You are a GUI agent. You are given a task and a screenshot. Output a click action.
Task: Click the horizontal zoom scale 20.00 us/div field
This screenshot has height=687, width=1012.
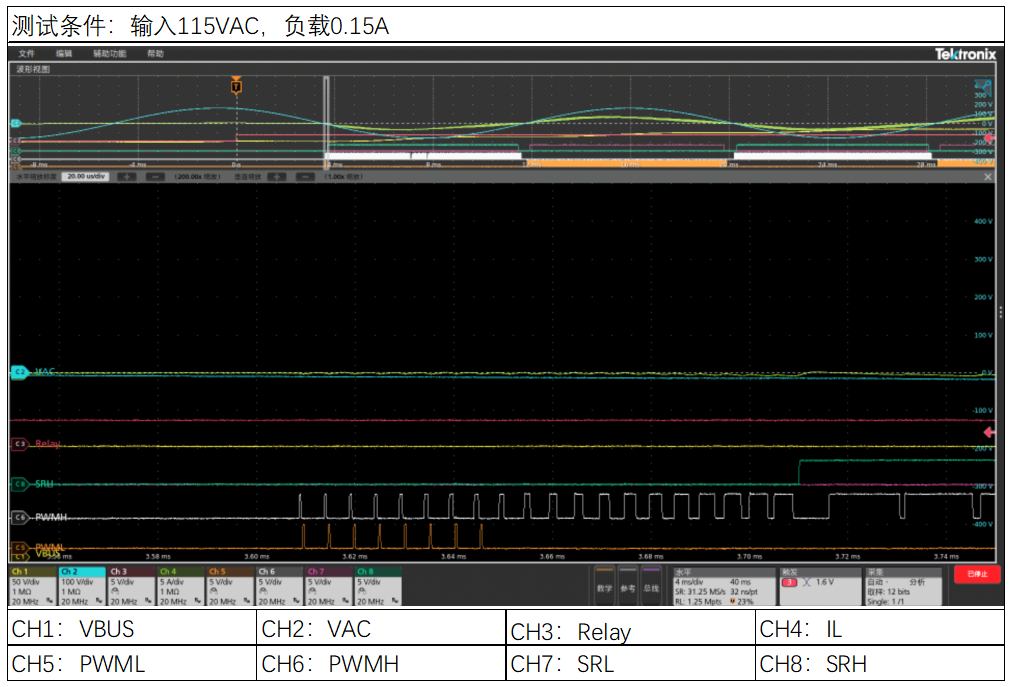click(86, 176)
